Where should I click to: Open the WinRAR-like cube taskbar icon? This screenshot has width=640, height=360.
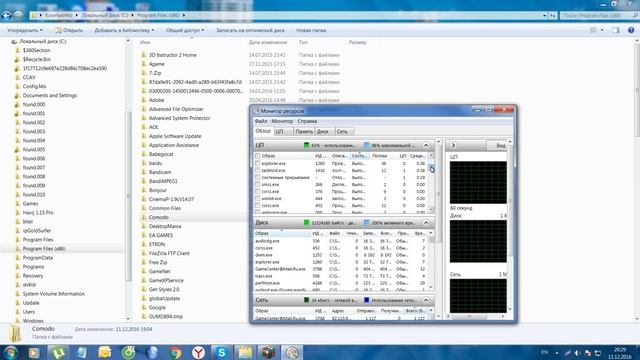[268, 352]
